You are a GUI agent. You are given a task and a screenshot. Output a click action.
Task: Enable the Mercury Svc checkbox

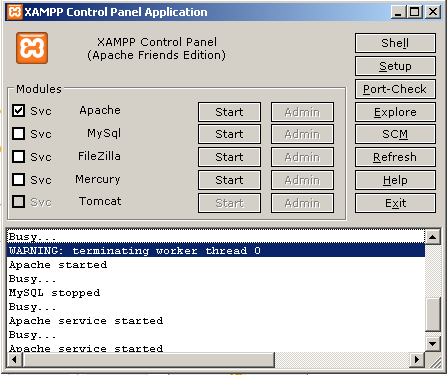pos(18,179)
